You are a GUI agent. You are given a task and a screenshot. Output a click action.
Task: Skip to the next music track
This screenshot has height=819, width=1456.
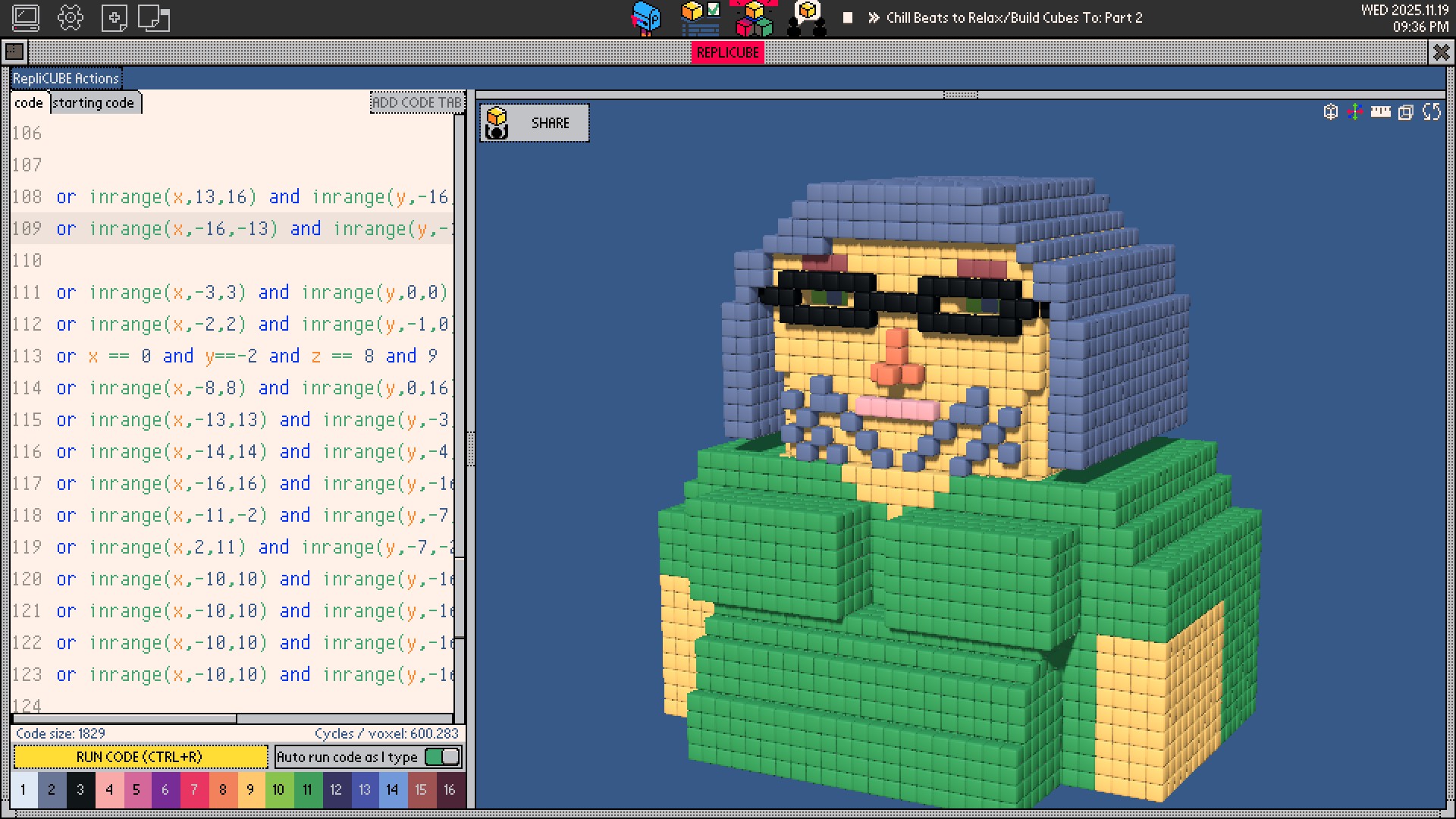click(874, 17)
